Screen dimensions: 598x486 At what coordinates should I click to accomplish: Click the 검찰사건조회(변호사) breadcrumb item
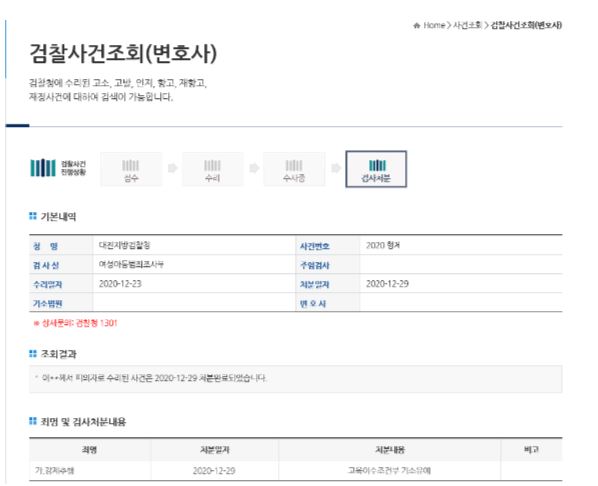click(x=526, y=26)
